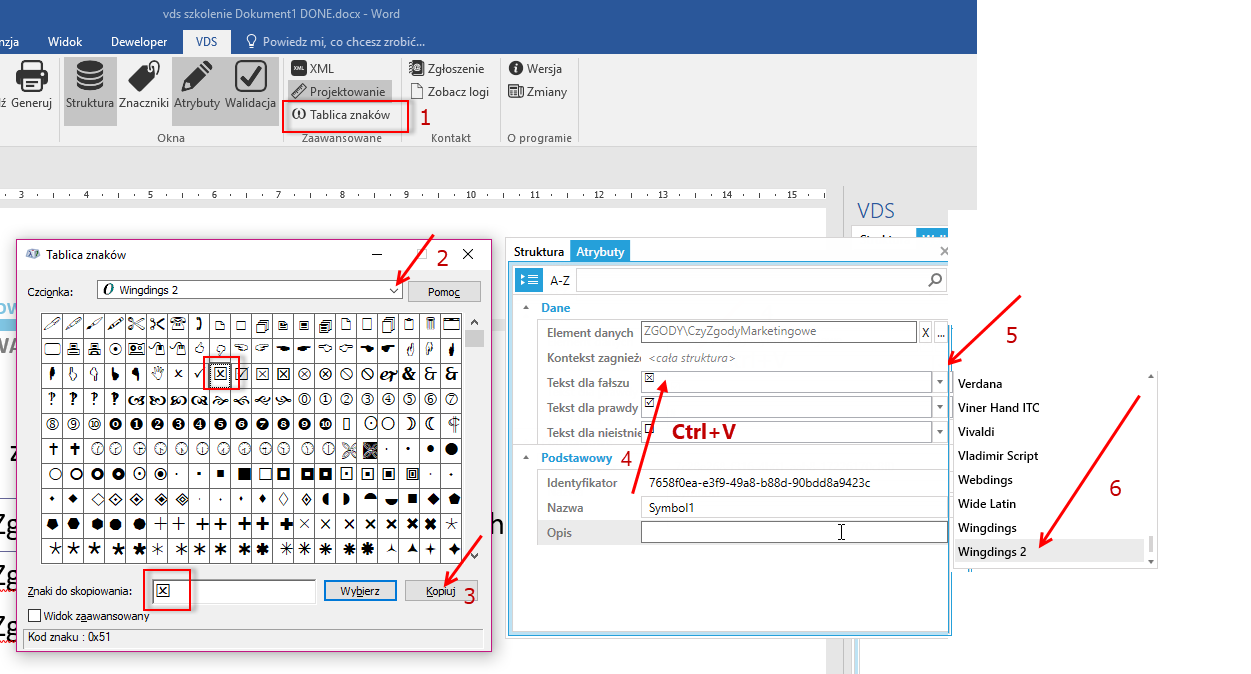1251x674 pixels.
Task: Expand Tekst dla fałszu dropdown arrow
Action: (x=939, y=381)
